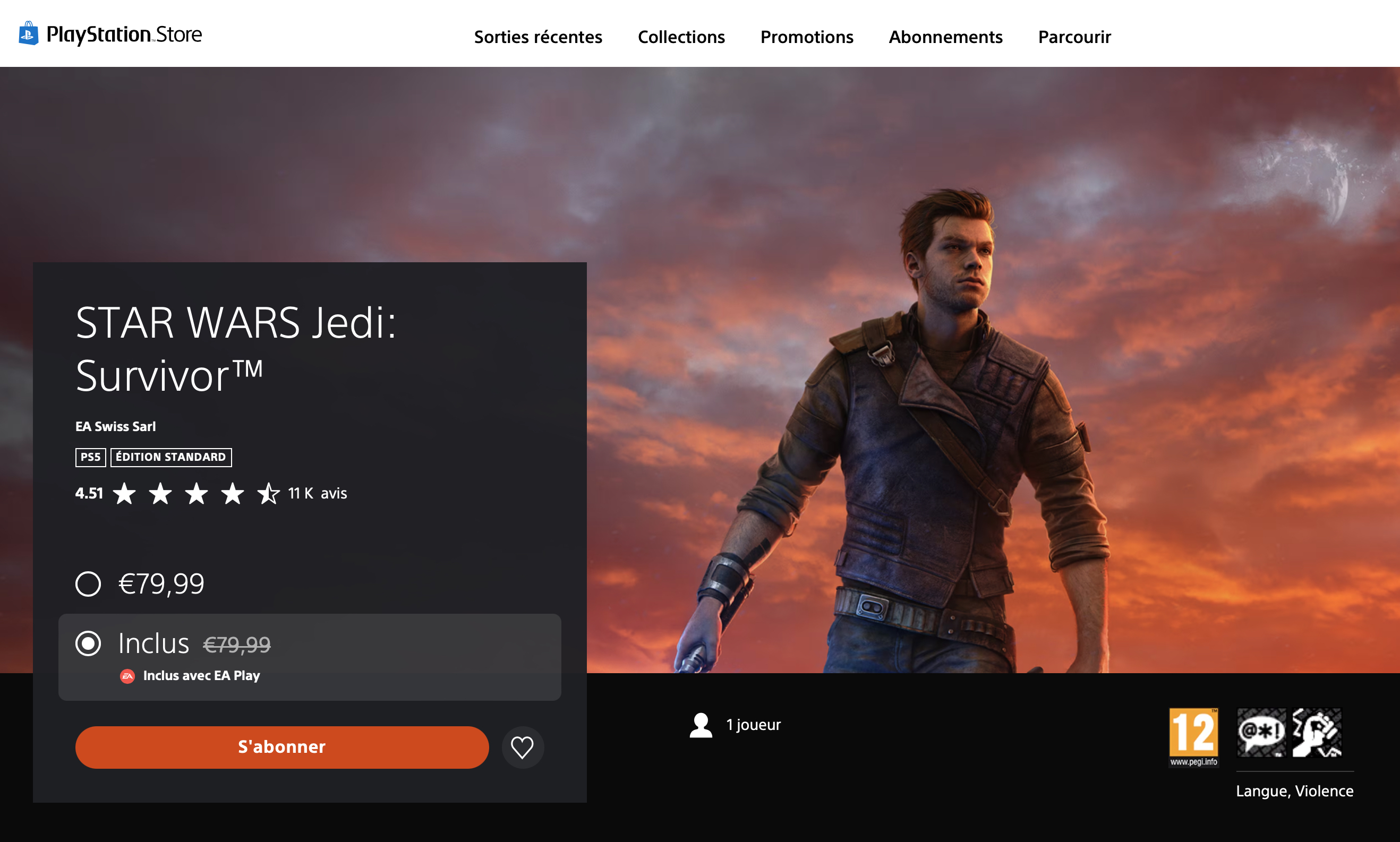Click the PS5 platform badge
The width and height of the screenshot is (1400, 842).
coord(90,457)
